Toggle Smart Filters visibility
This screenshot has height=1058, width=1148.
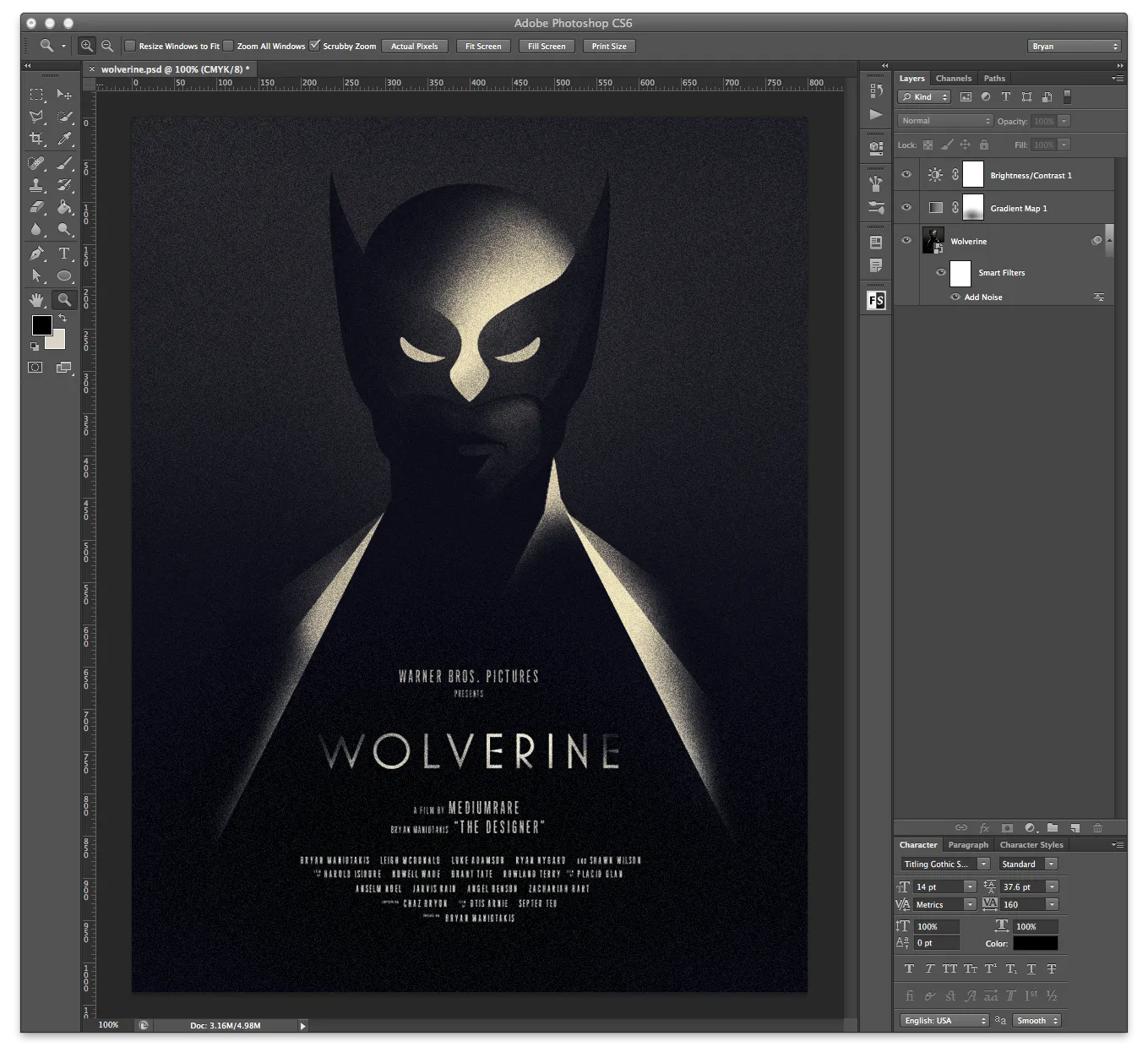(940, 273)
